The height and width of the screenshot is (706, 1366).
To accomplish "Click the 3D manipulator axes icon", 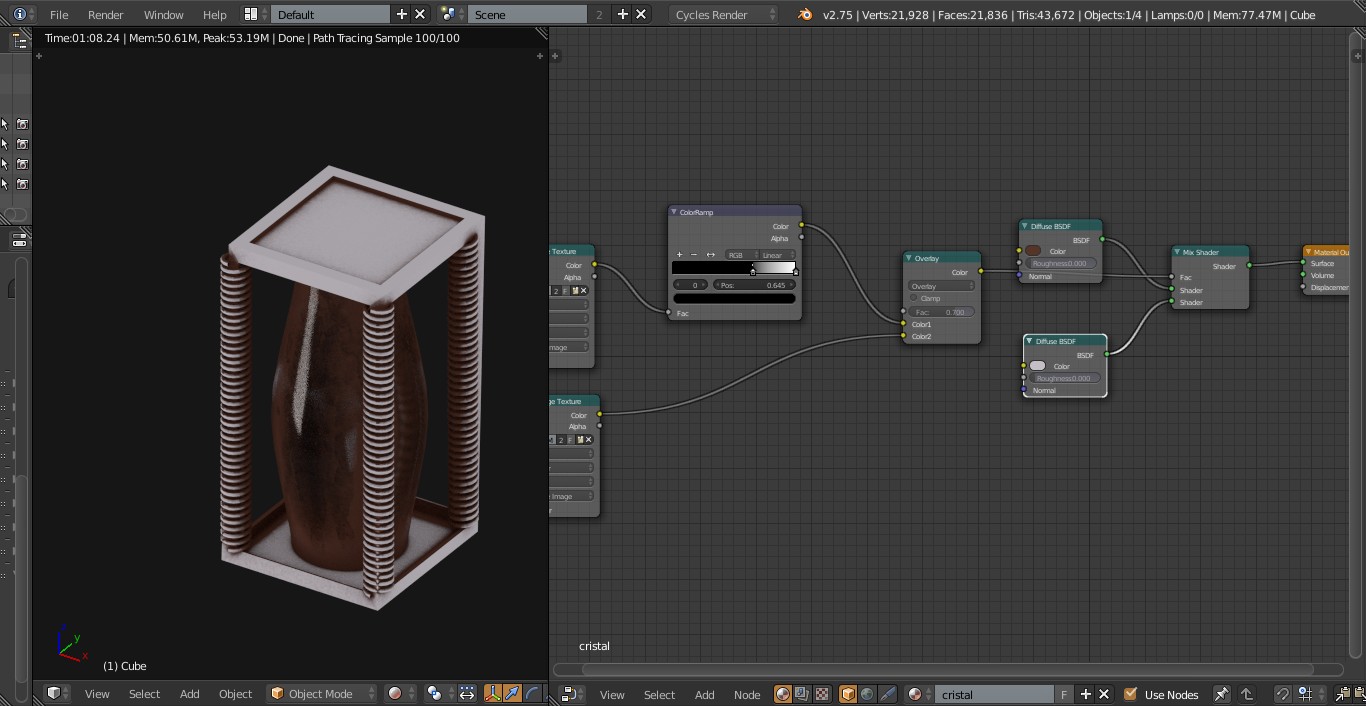I will [x=492, y=693].
